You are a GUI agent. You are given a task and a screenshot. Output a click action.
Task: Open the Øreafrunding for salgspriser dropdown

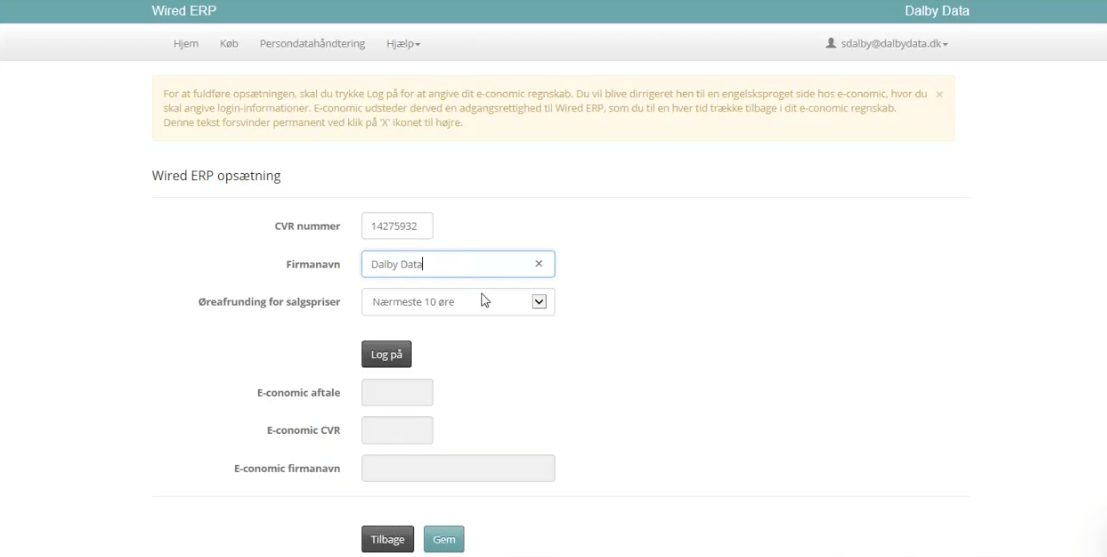click(x=457, y=301)
